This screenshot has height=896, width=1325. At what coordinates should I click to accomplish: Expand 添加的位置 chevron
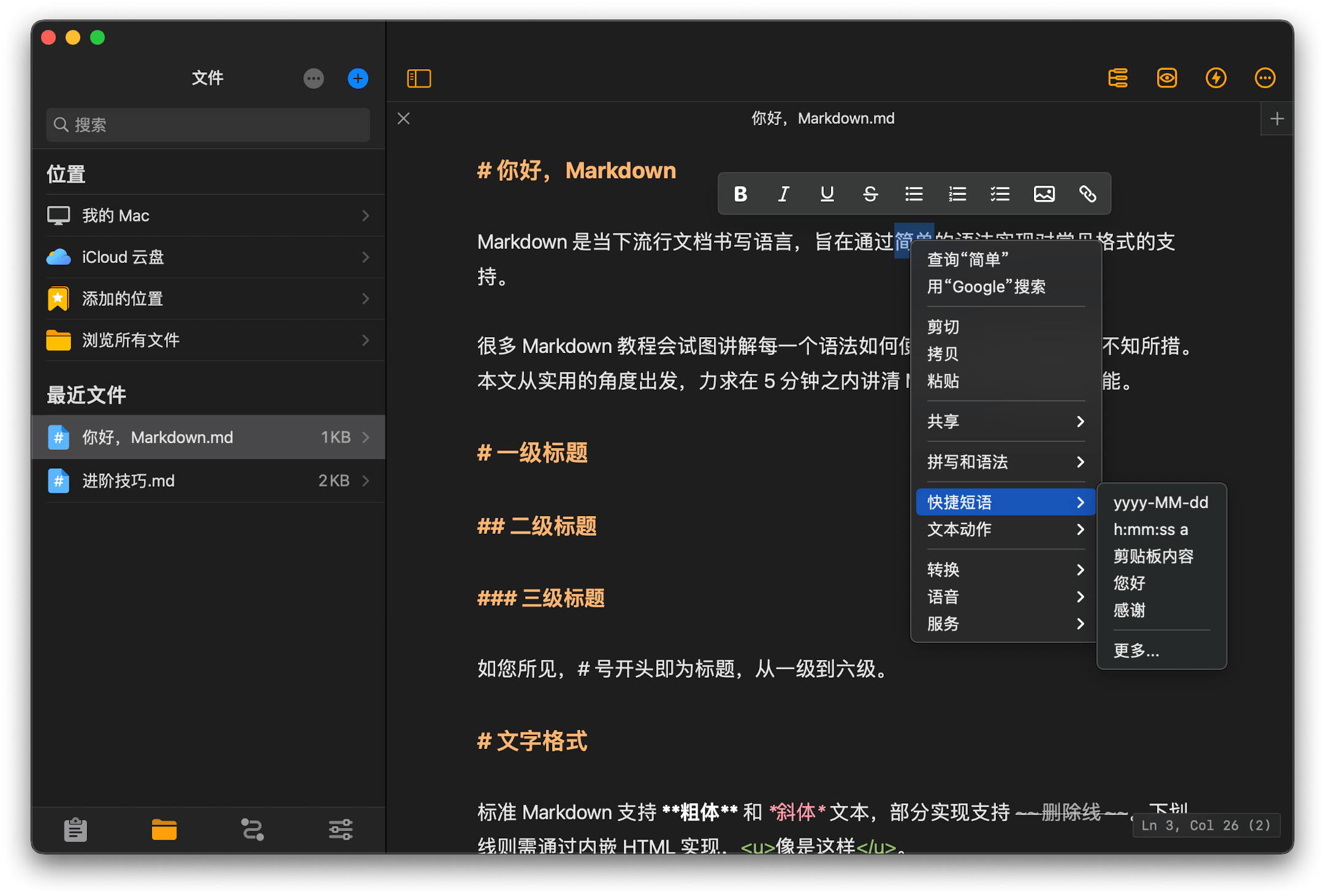(x=366, y=298)
